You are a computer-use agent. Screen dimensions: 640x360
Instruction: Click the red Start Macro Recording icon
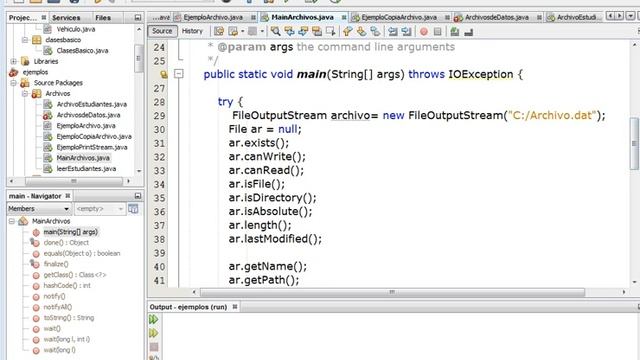coord(424,31)
